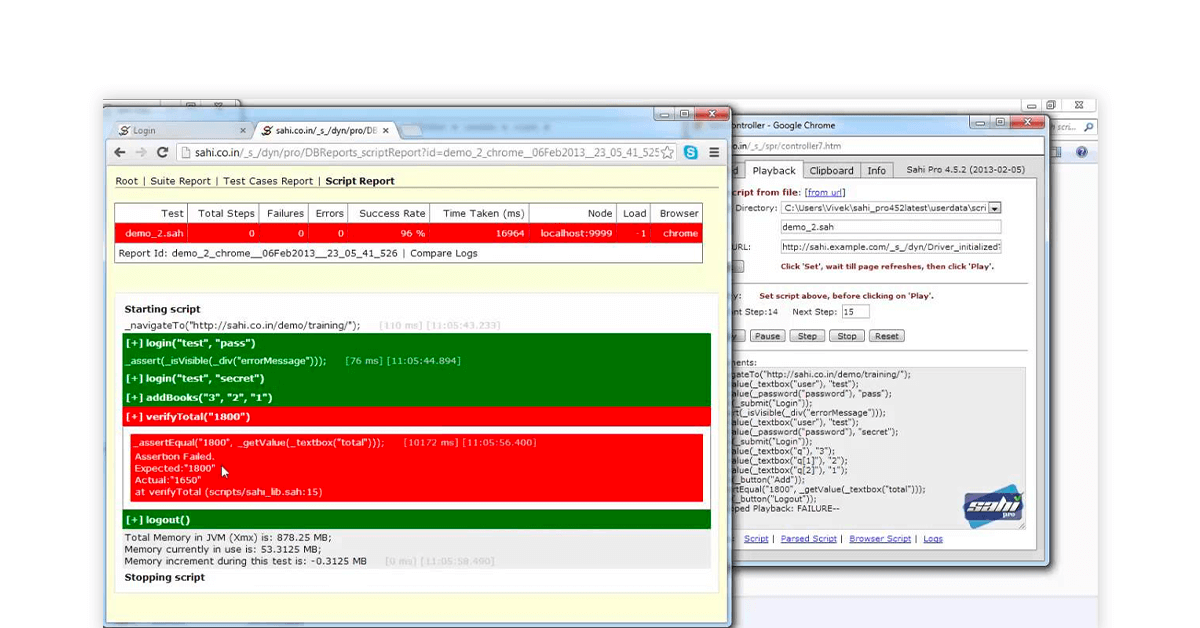
Task: Click the address bar URL field
Action: (x=425, y=153)
